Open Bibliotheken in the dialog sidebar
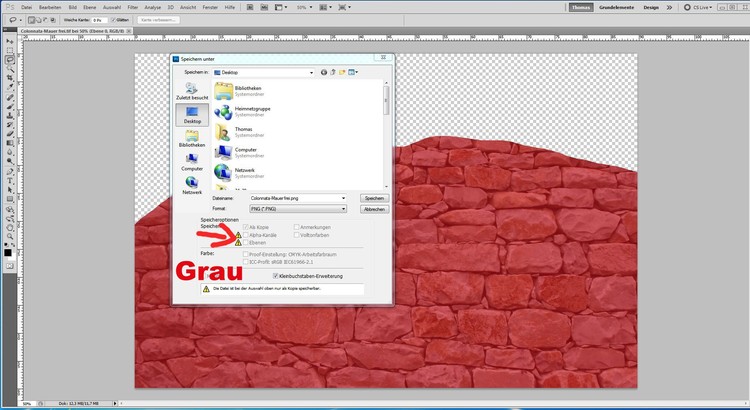 click(x=192, y=138)
